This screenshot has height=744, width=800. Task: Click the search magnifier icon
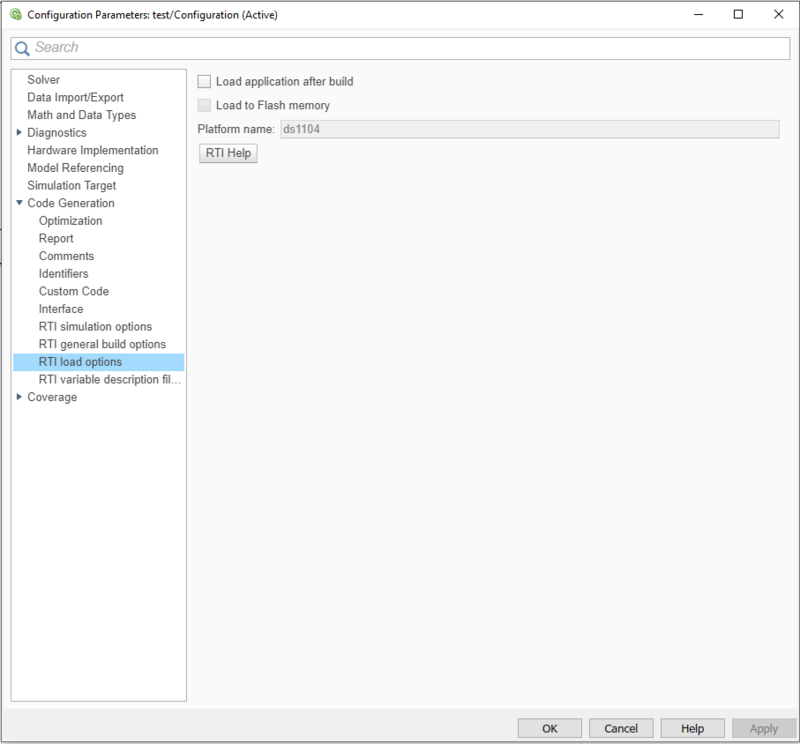(22, 48)
